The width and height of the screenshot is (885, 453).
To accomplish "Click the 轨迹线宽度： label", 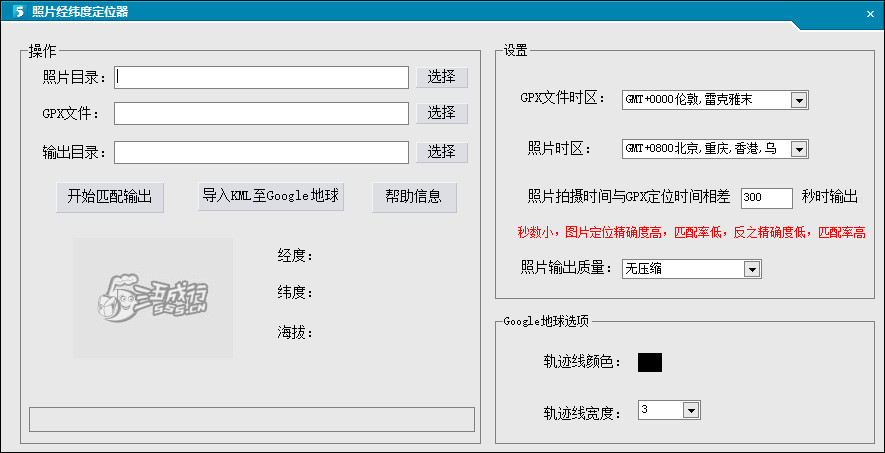I will [x=582, y=414].
